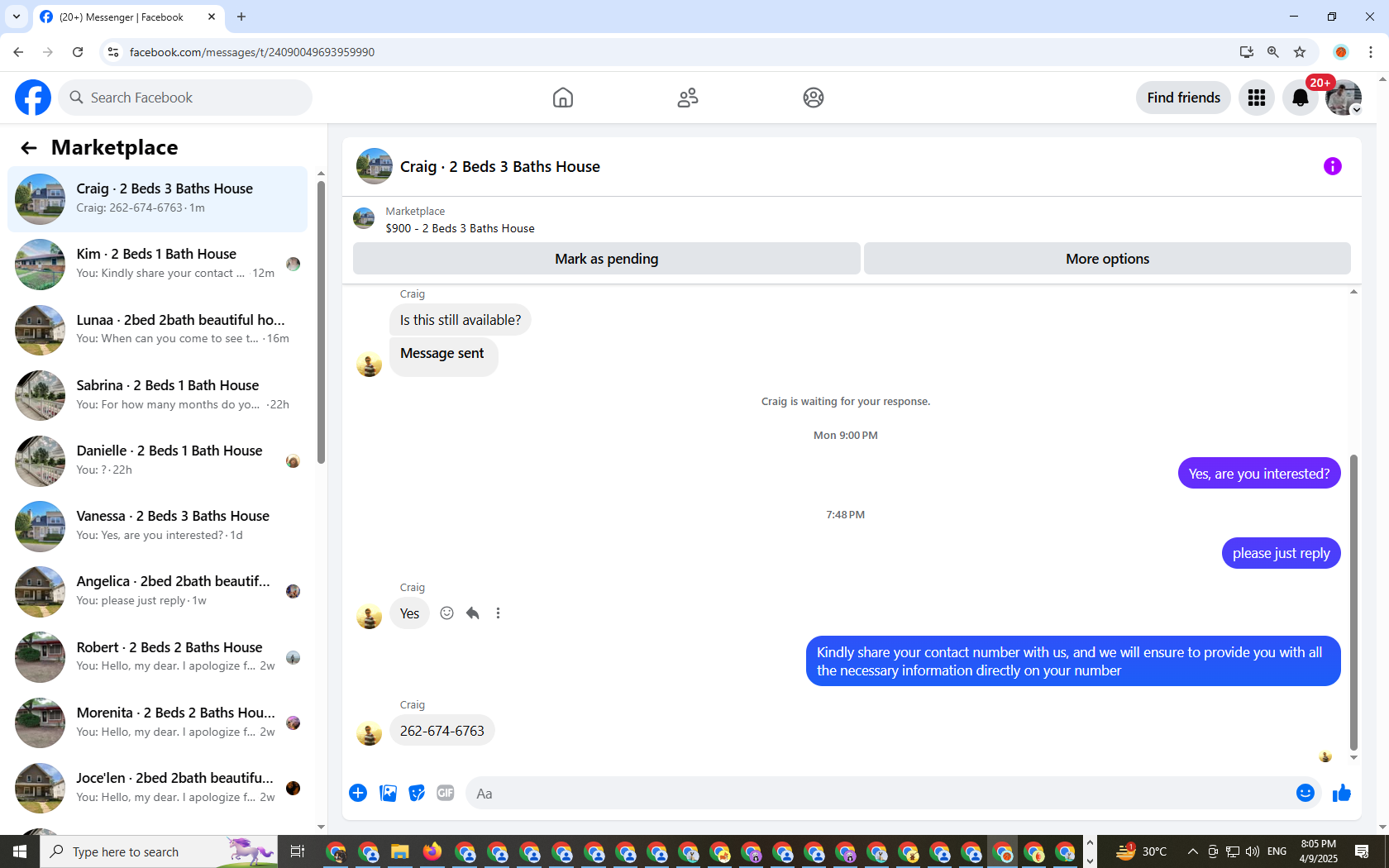Click the conversation list scrollbar

(321, 322)
